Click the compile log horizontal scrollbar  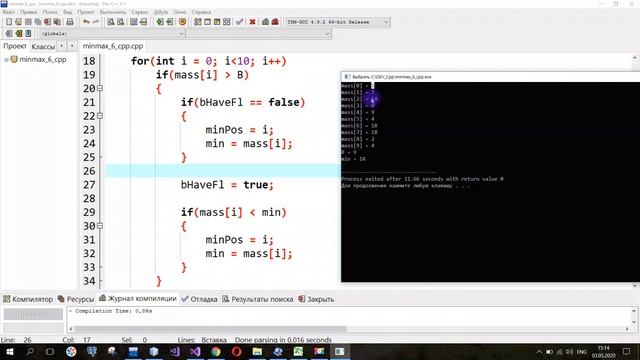[210, 329]
